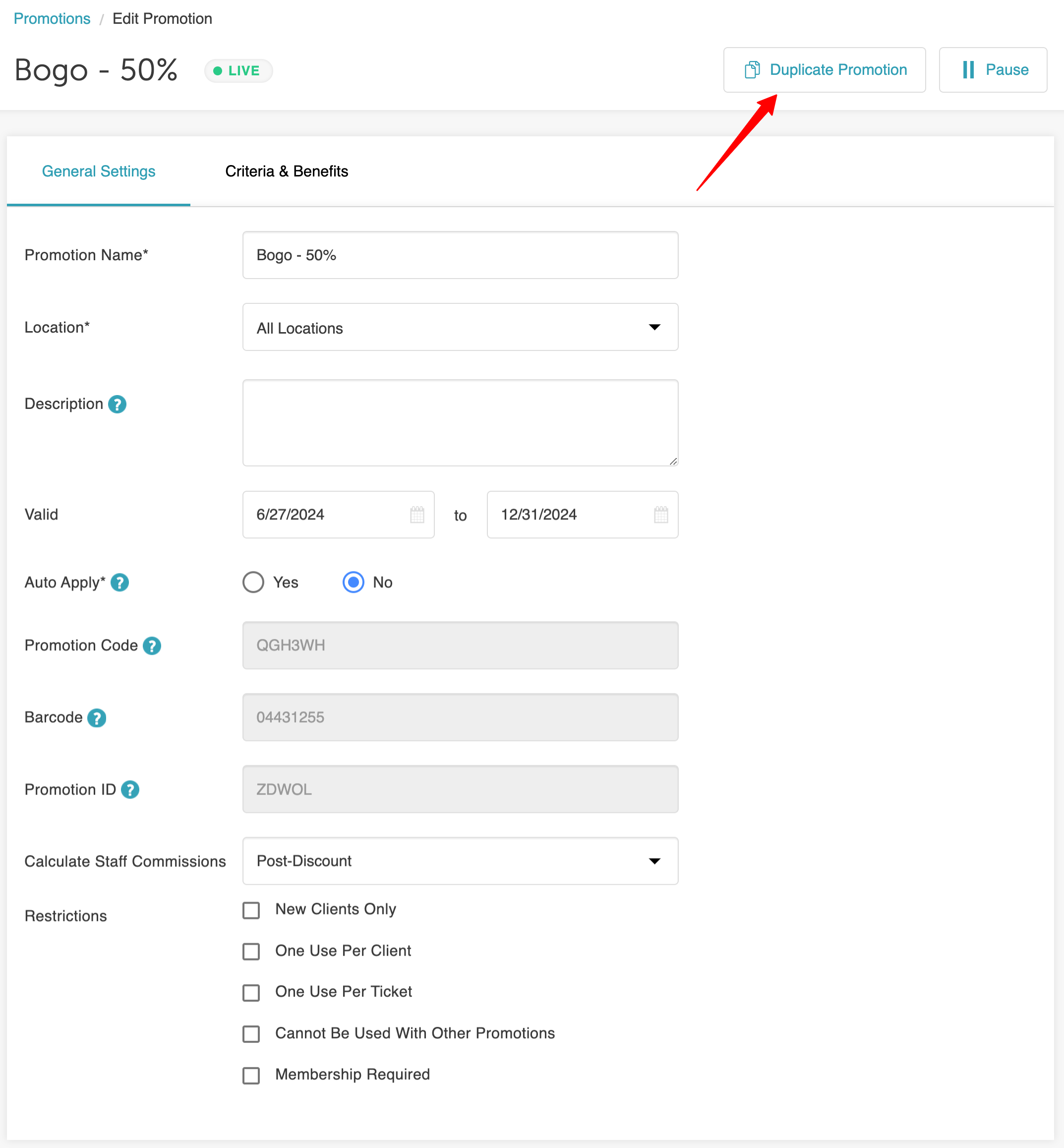Go back via Promotions breadcrumb link
Screen dimensions: 1064x1148
52,18
